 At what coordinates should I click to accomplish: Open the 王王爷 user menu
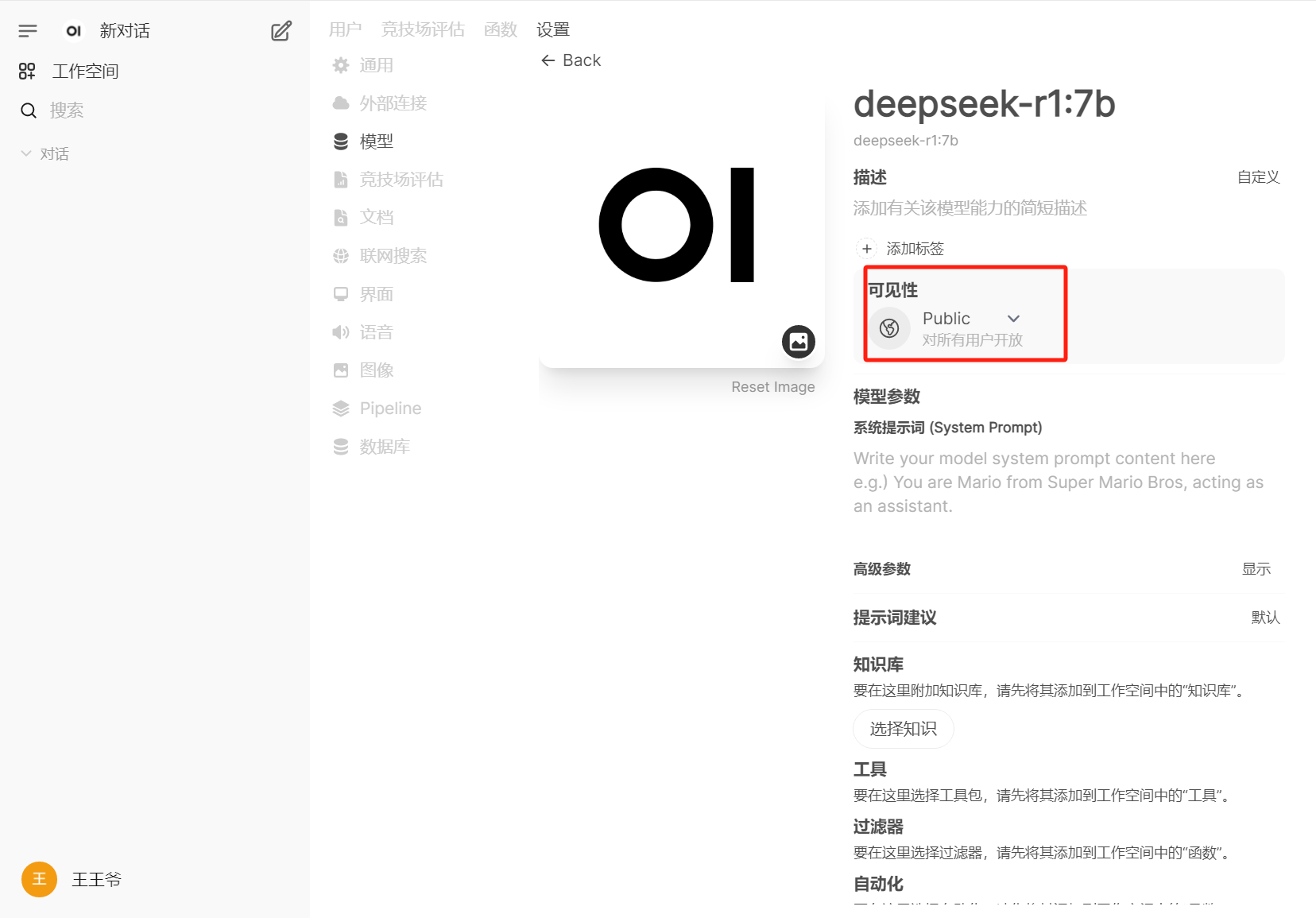97,880
